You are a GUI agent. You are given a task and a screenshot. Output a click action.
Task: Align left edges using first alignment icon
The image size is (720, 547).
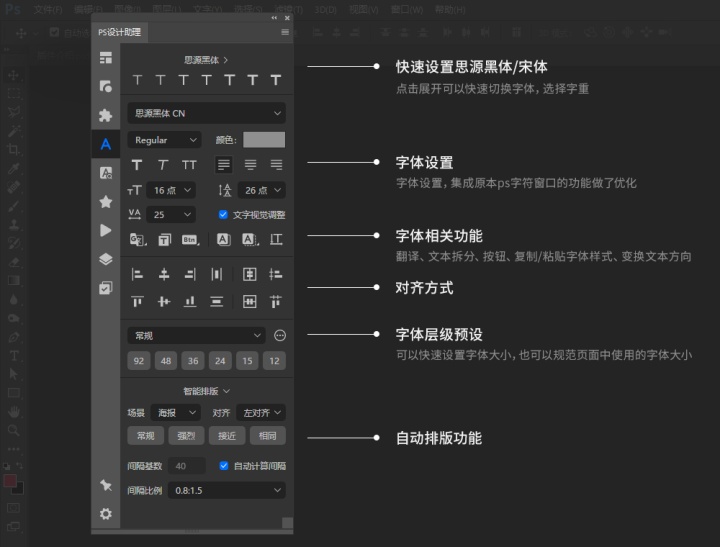137,274
